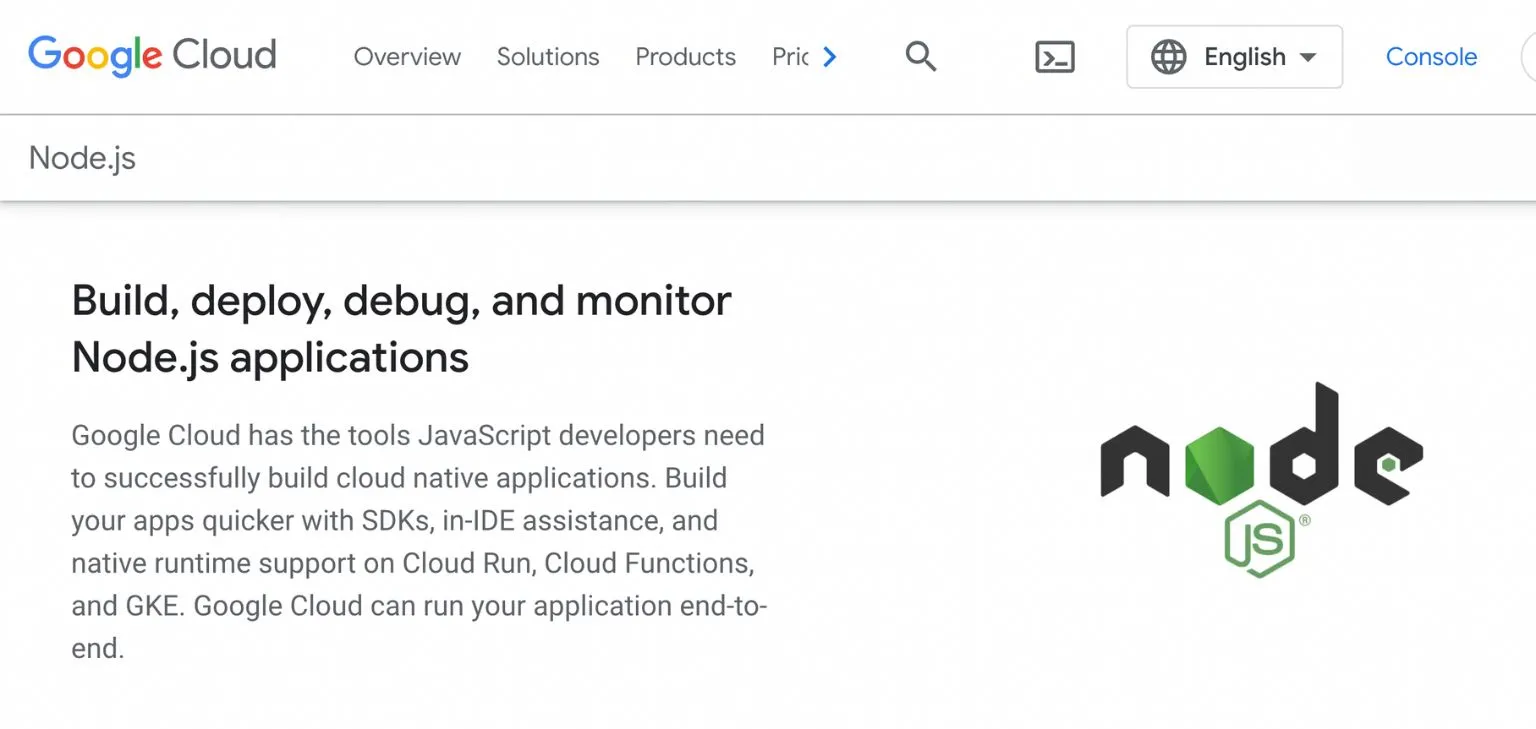This screenshot has height=729, width=1536.
Task: Activate the Cloud Shell terminal icon
Action: pyautogui.click(x=1054, y=57)
